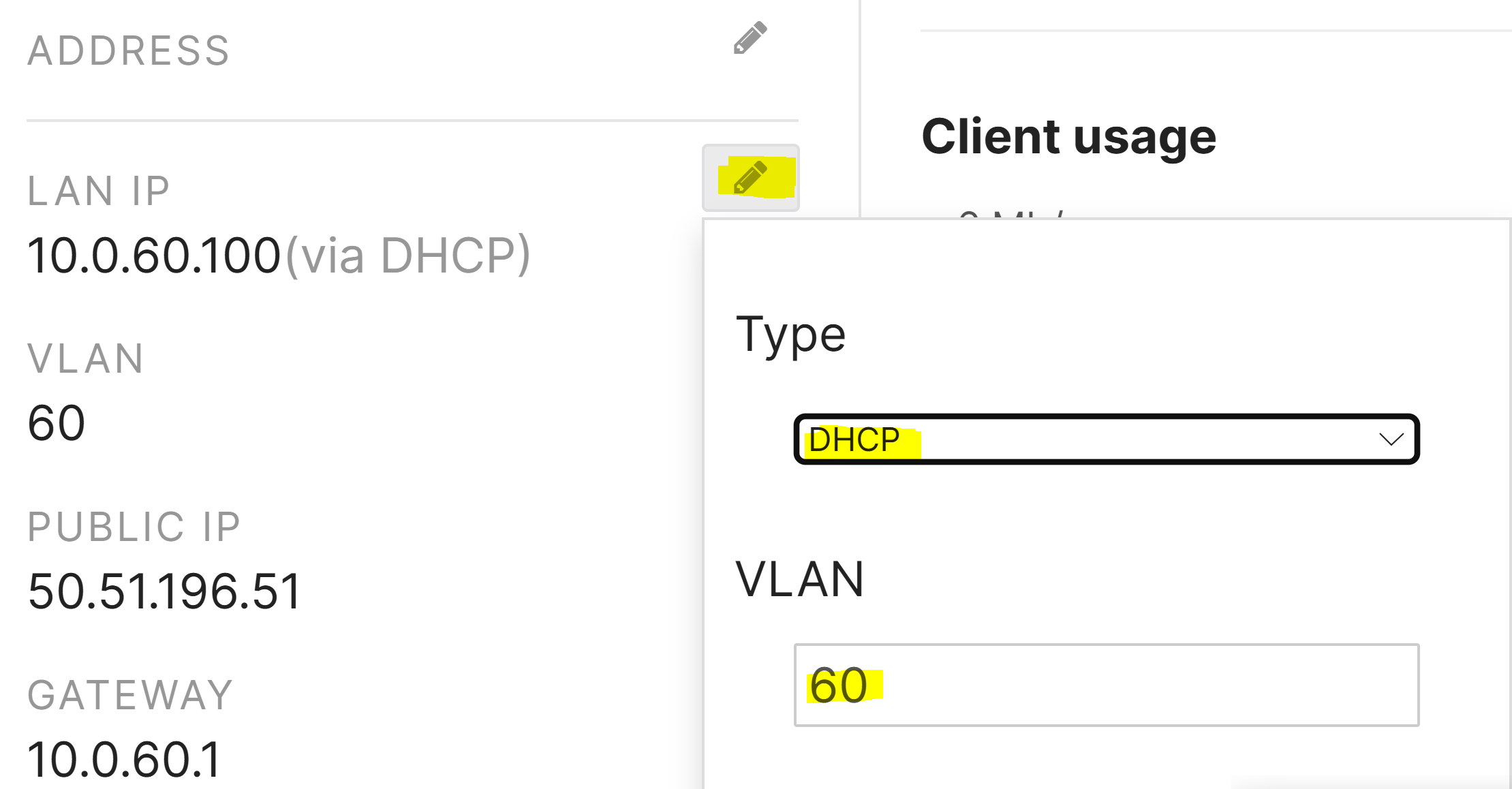Click the ADDRESS section heading
The height and width of the screenshot is (789, 1512).
129,50
